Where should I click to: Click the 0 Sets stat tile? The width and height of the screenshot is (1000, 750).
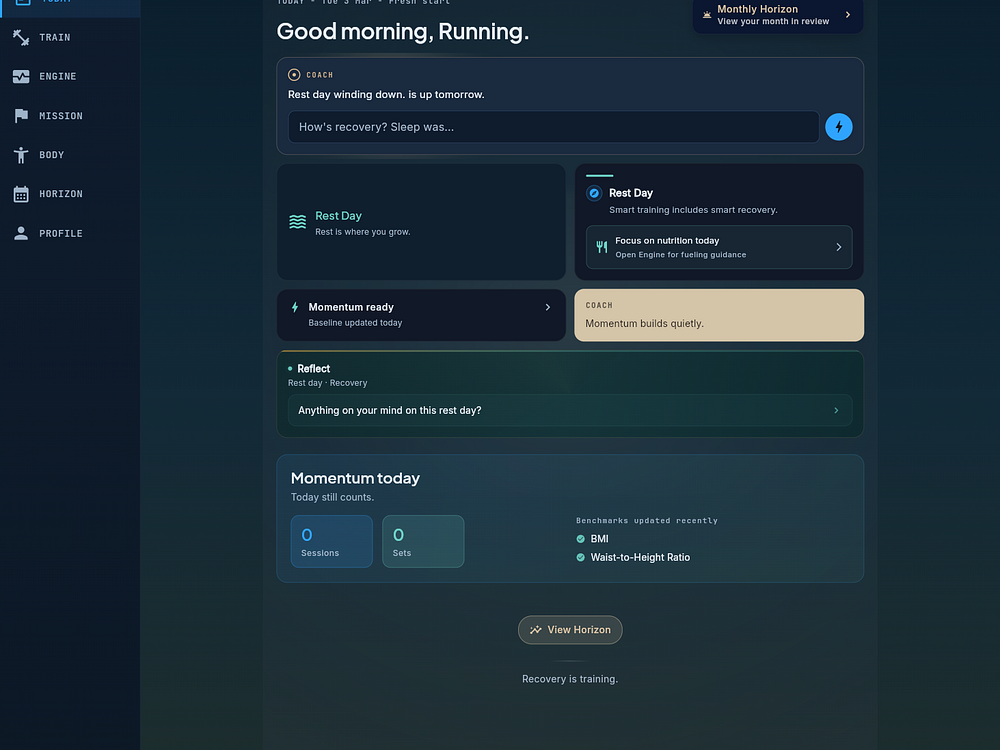[x=423, y=541]
